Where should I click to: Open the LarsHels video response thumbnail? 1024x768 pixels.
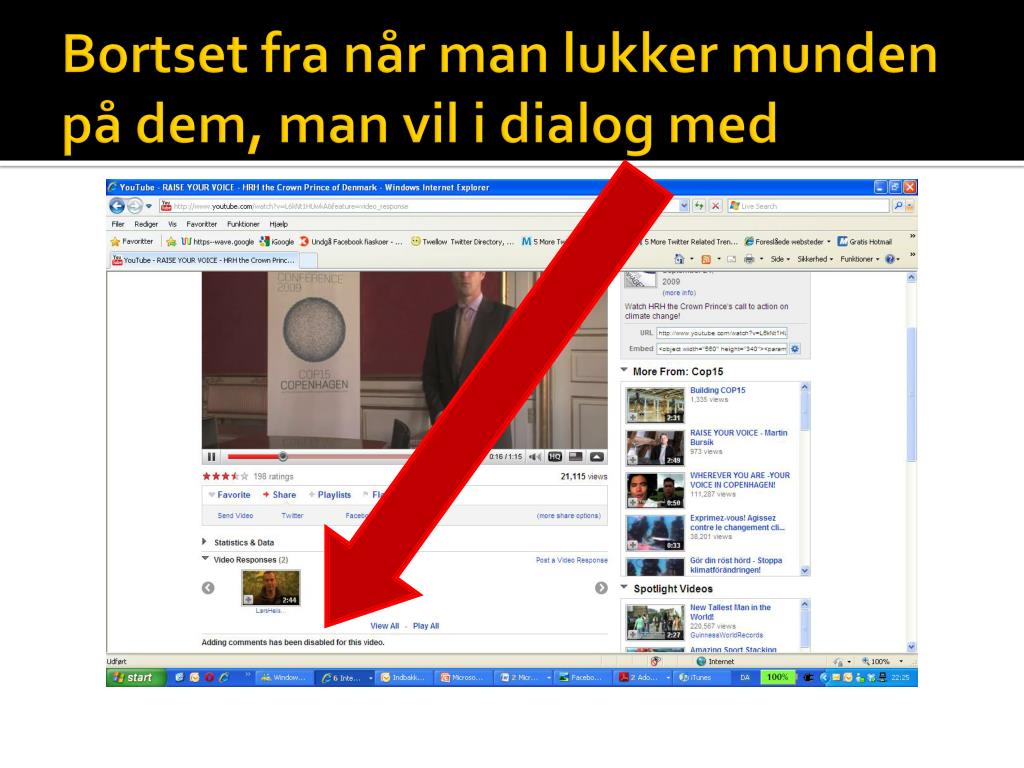(271, 588)
